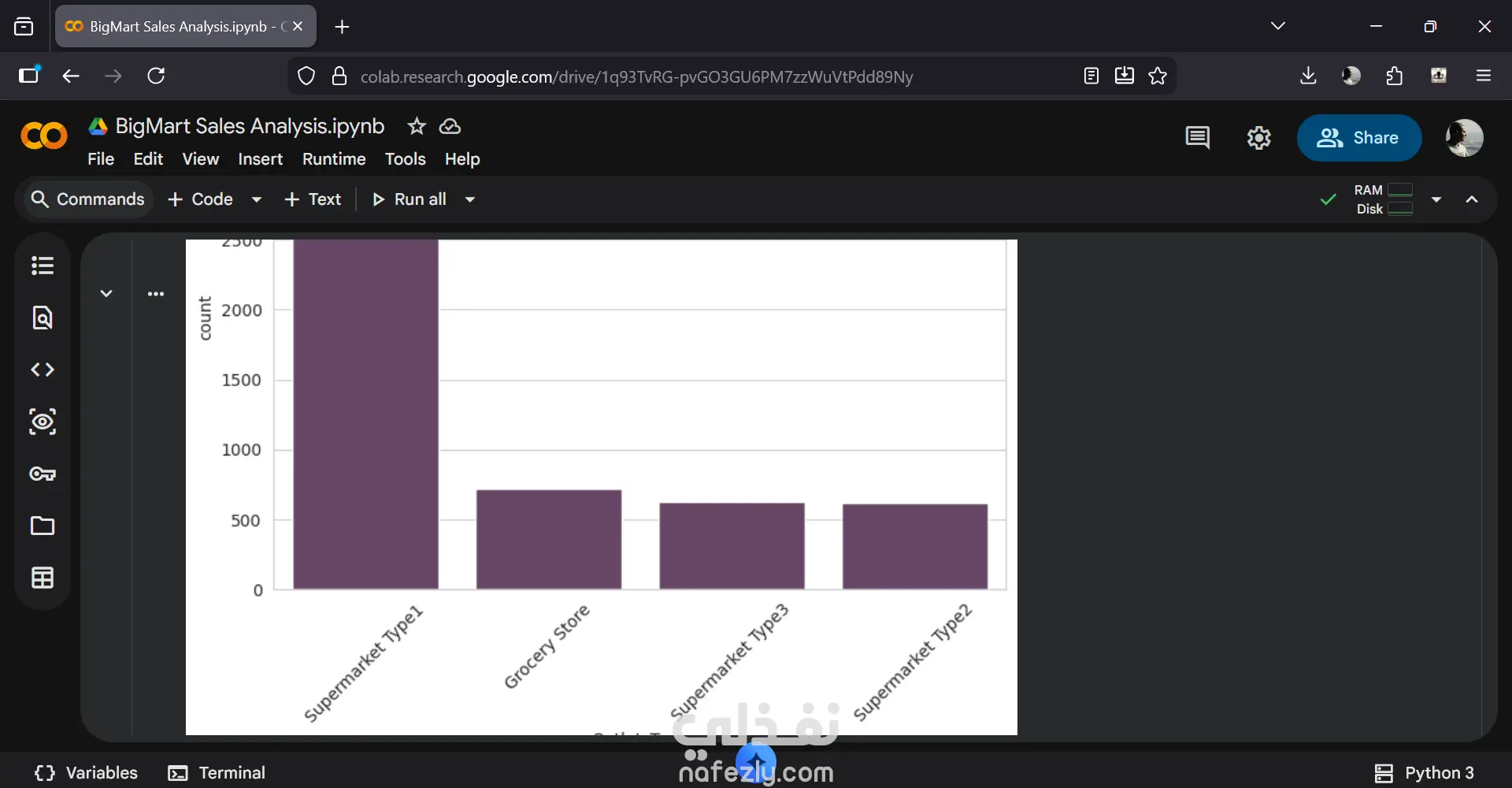Image resolution: width=1512 pixels, height=788 pixels.
Task: Open the Data explorer sidebar icon
Action: tap(43, 422)
